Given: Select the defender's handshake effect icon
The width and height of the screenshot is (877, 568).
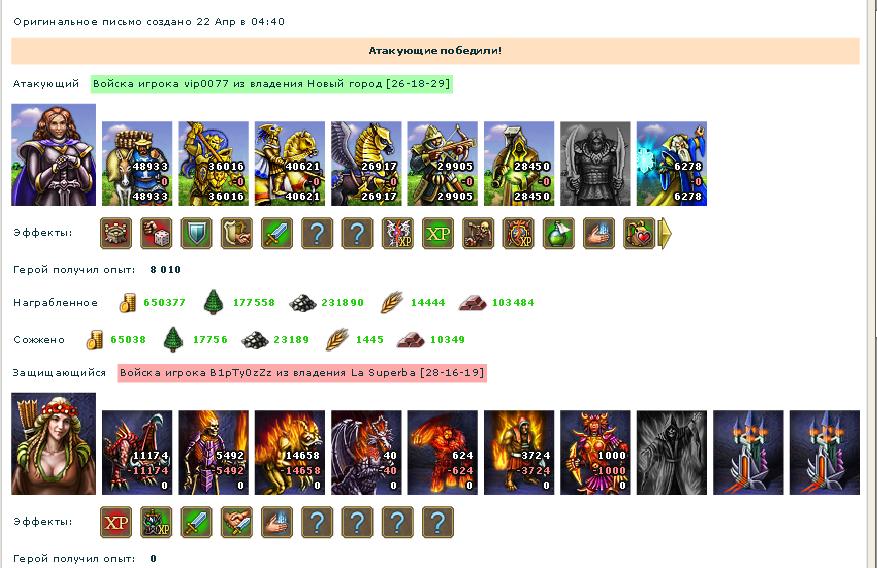Looking at the screenshot, I should [237, 522].
